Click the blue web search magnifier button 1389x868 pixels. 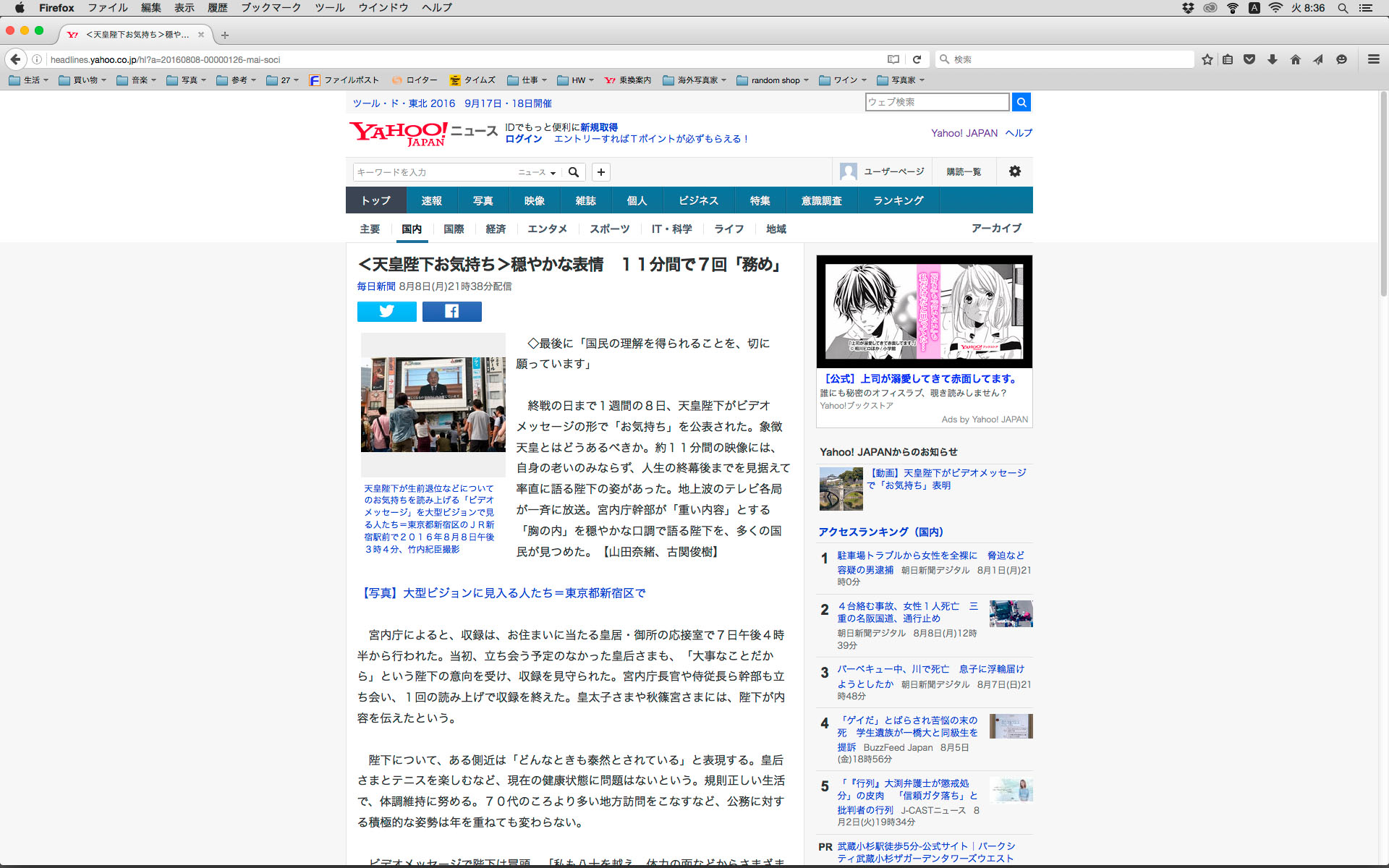click(1021, 102)
